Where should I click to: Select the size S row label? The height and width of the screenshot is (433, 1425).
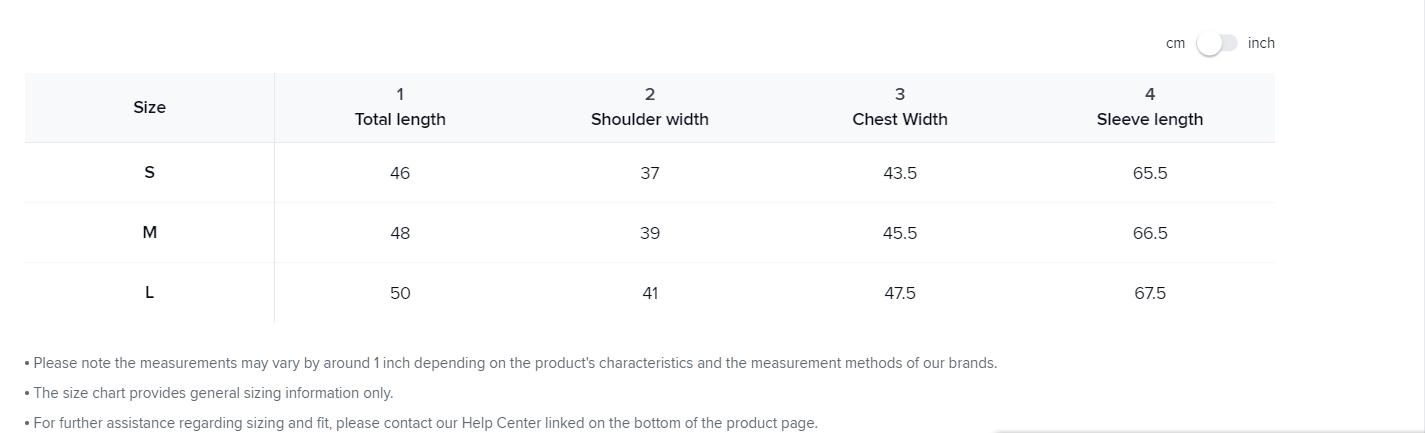coord(149,172)
